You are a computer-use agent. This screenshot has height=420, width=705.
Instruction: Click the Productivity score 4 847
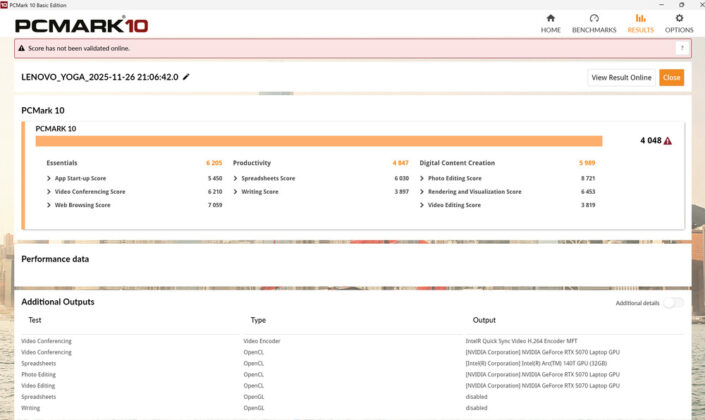(400, 163)
